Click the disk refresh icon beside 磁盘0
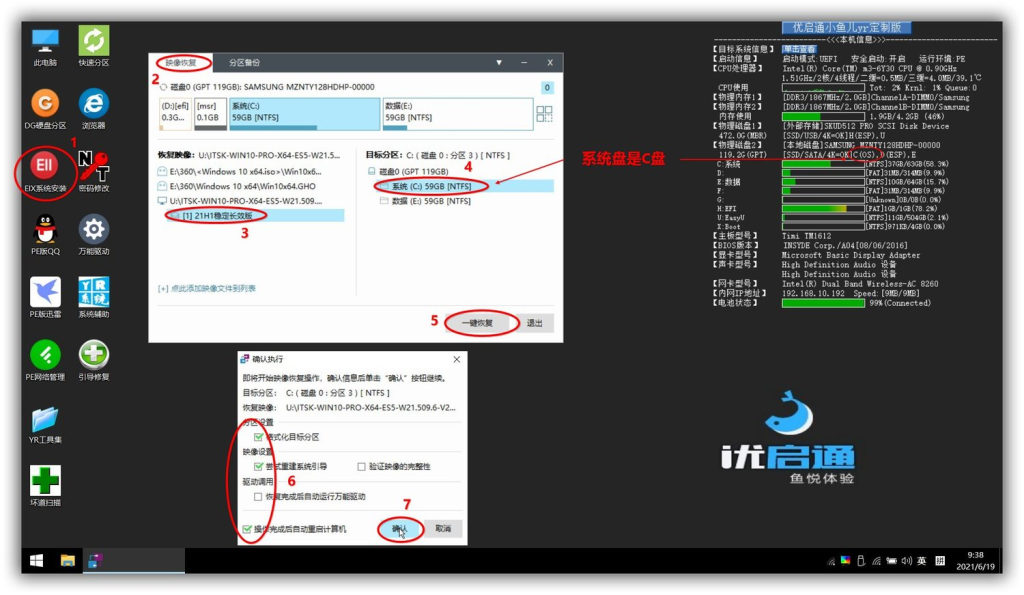Image resolution: width=1024 pixels, height=595 pixels. [x=163, y=87]
